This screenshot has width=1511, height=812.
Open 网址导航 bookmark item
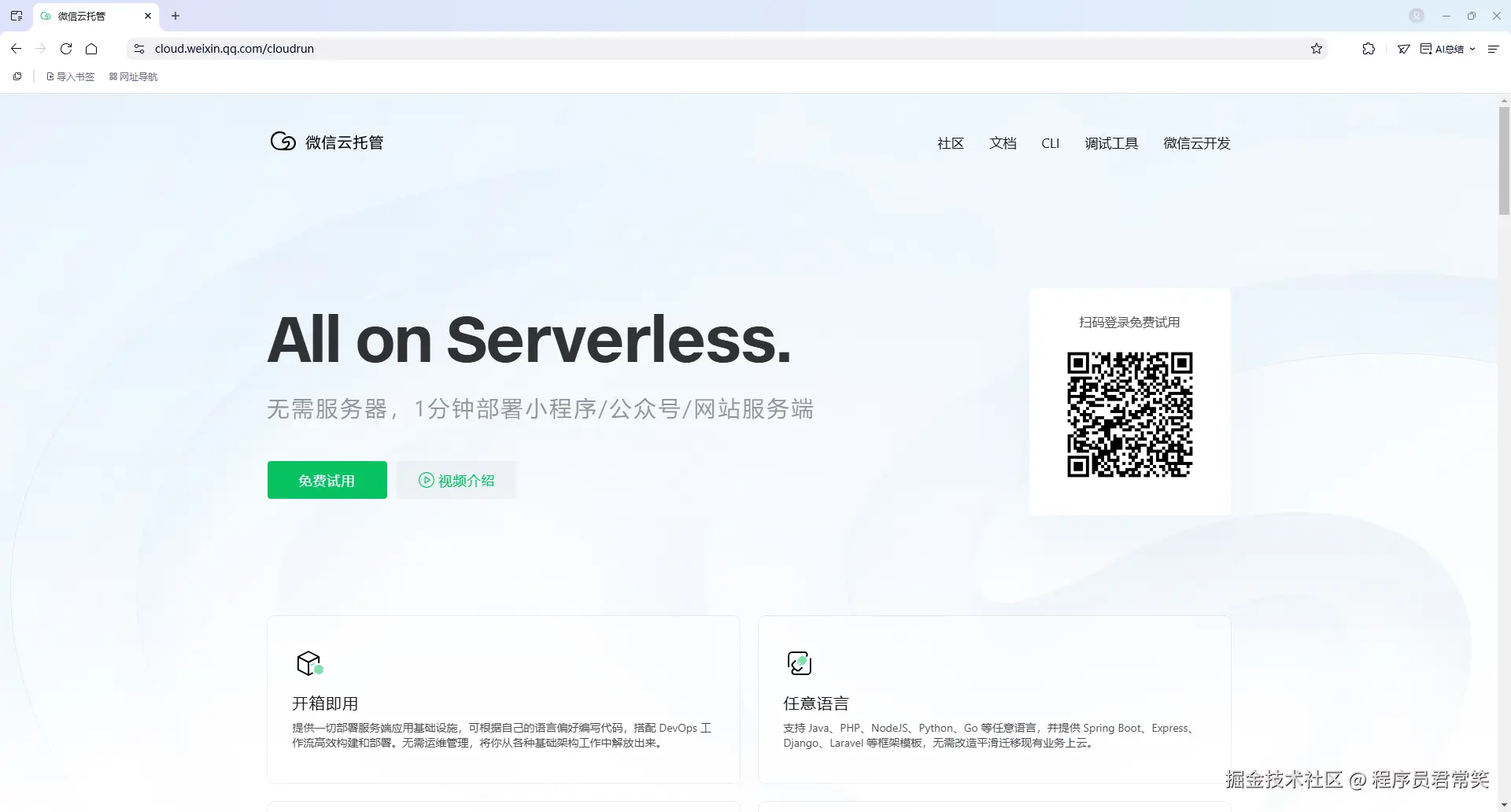[133, 76]
